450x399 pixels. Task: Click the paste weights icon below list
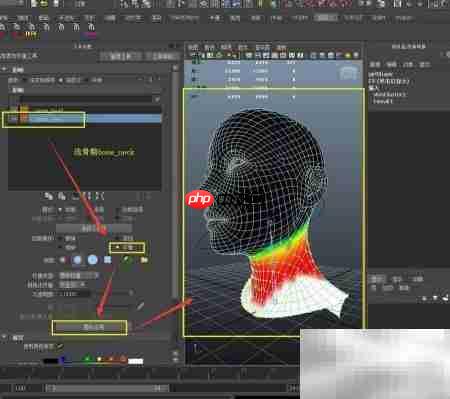pyautogui.click(x=62, y=196)
